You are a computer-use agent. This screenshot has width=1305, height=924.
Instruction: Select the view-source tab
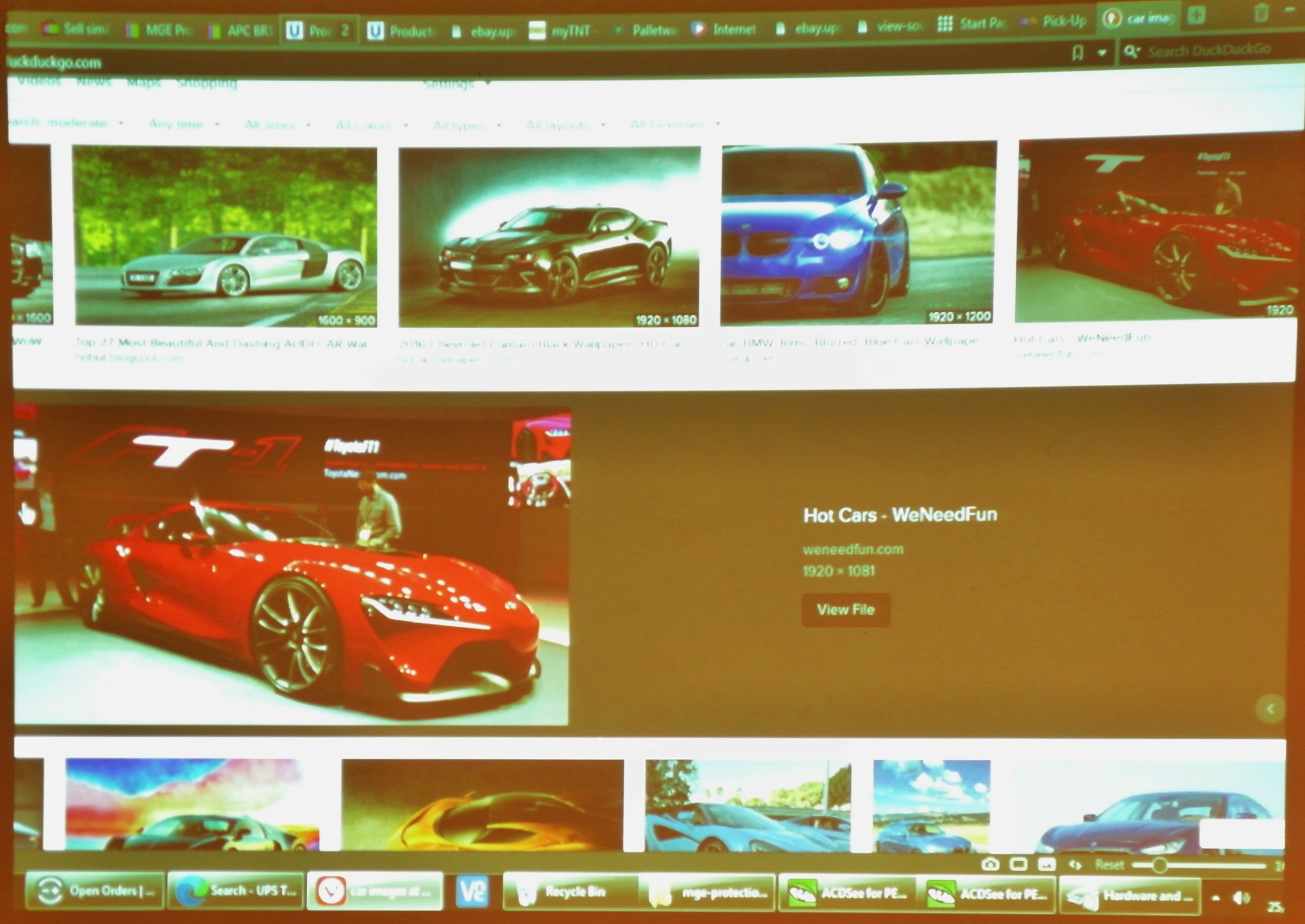point(890,27)
